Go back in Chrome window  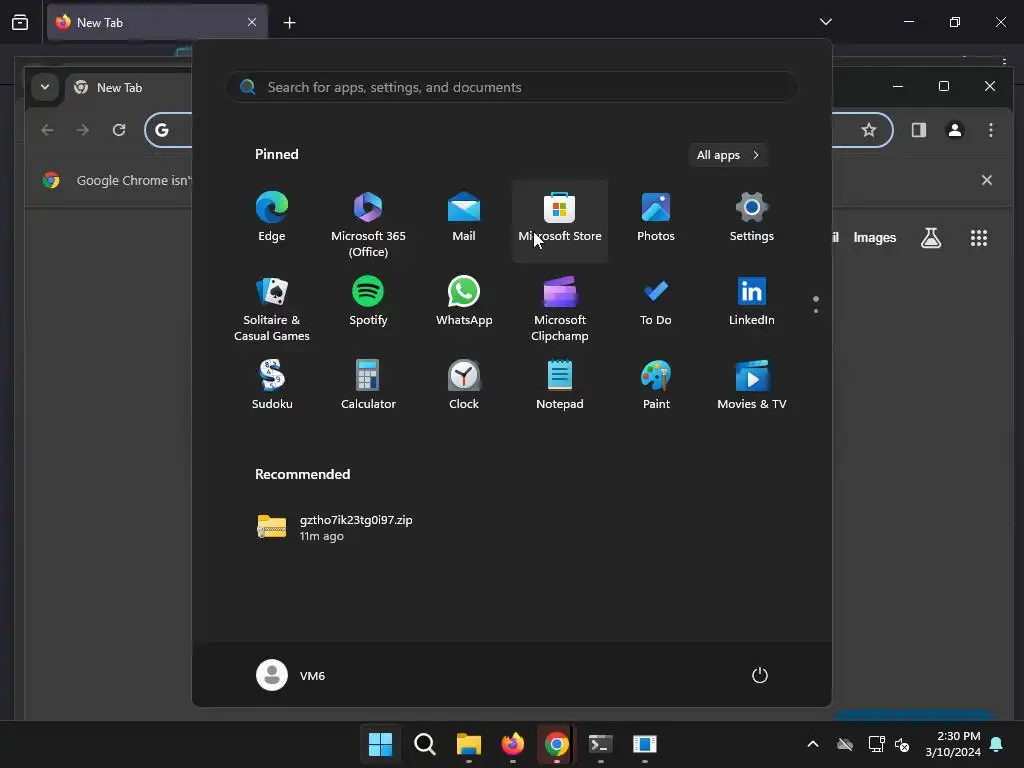(47, 130)
